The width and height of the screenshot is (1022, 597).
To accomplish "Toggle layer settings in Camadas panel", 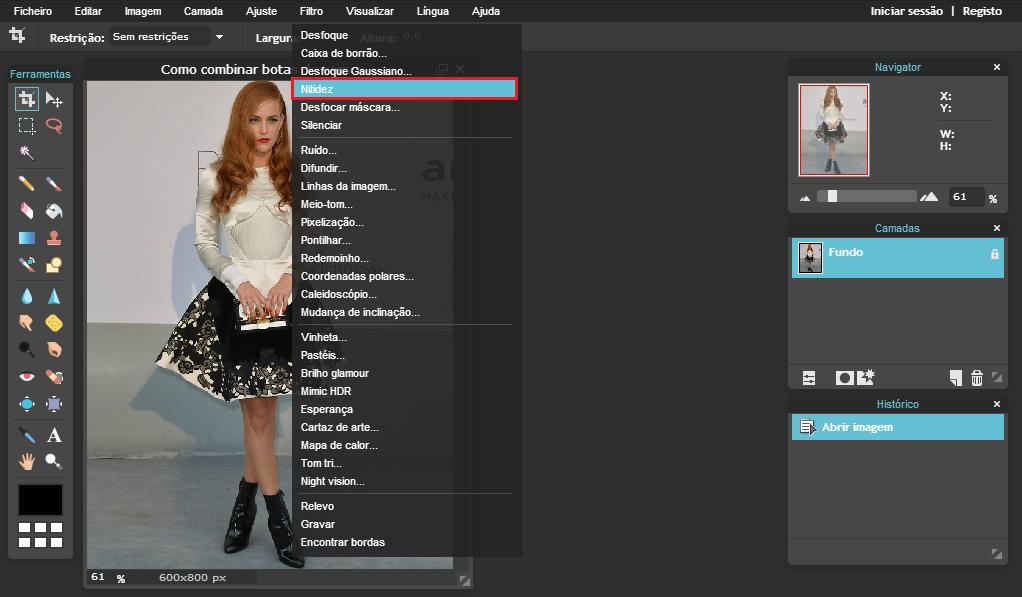I will (x=809, y=377).
